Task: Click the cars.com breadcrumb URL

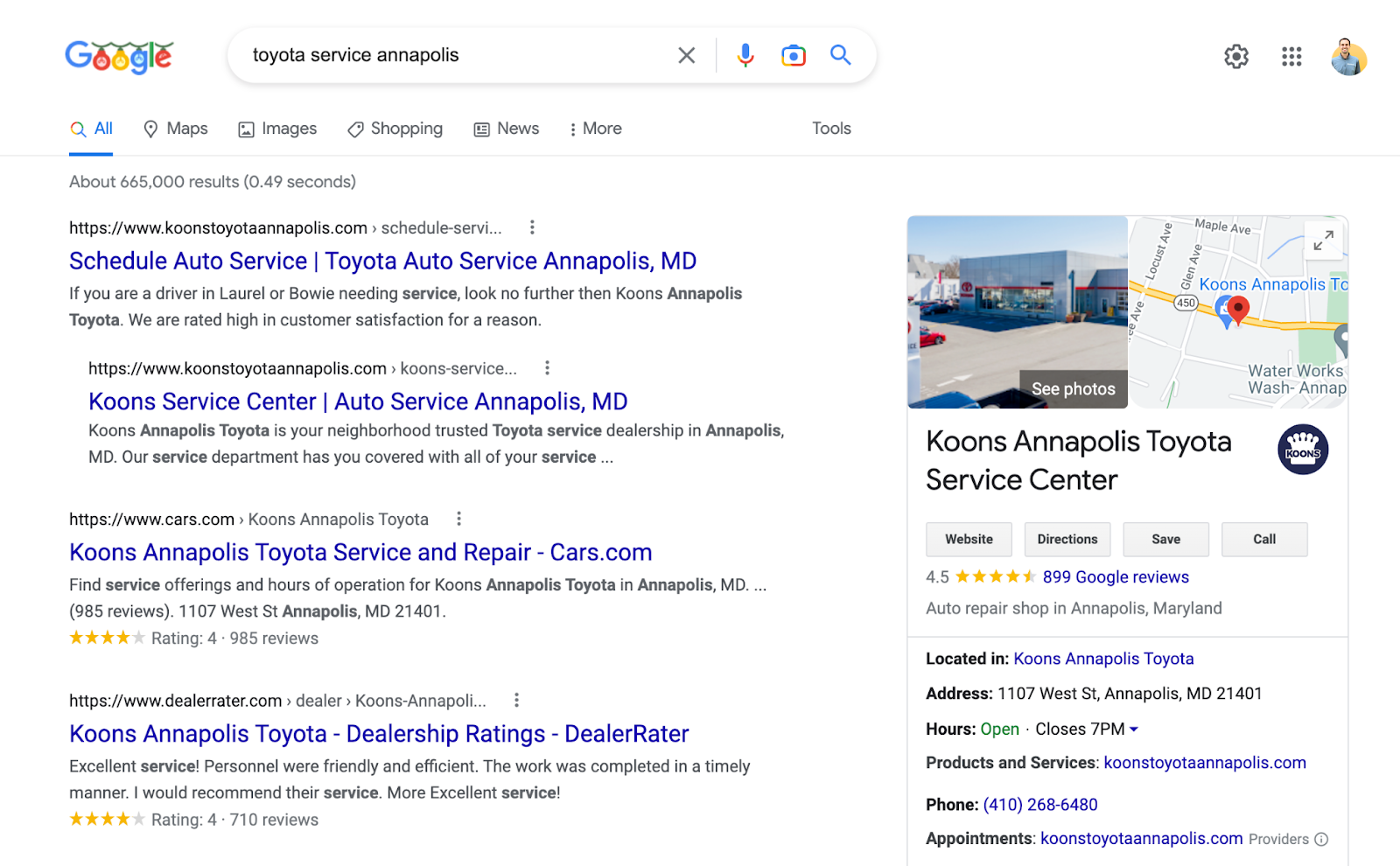Action: pos(248,520)
